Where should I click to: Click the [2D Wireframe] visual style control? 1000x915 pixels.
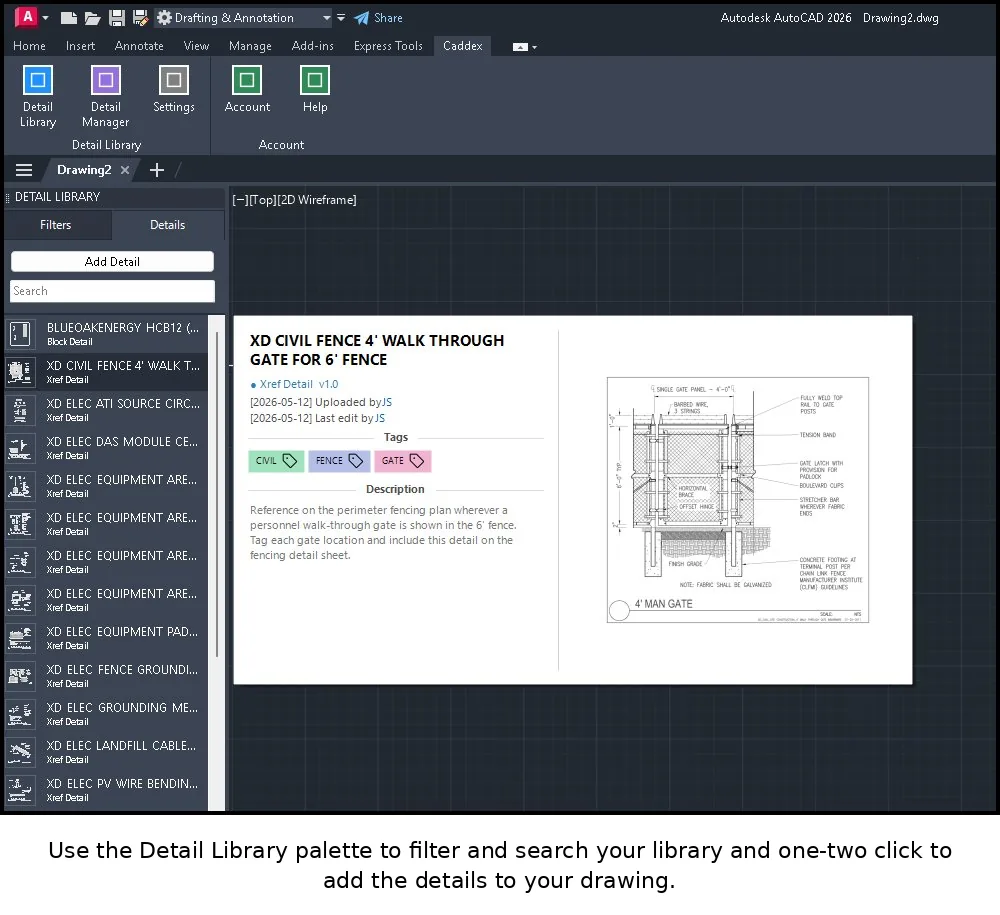pos(317,200)
